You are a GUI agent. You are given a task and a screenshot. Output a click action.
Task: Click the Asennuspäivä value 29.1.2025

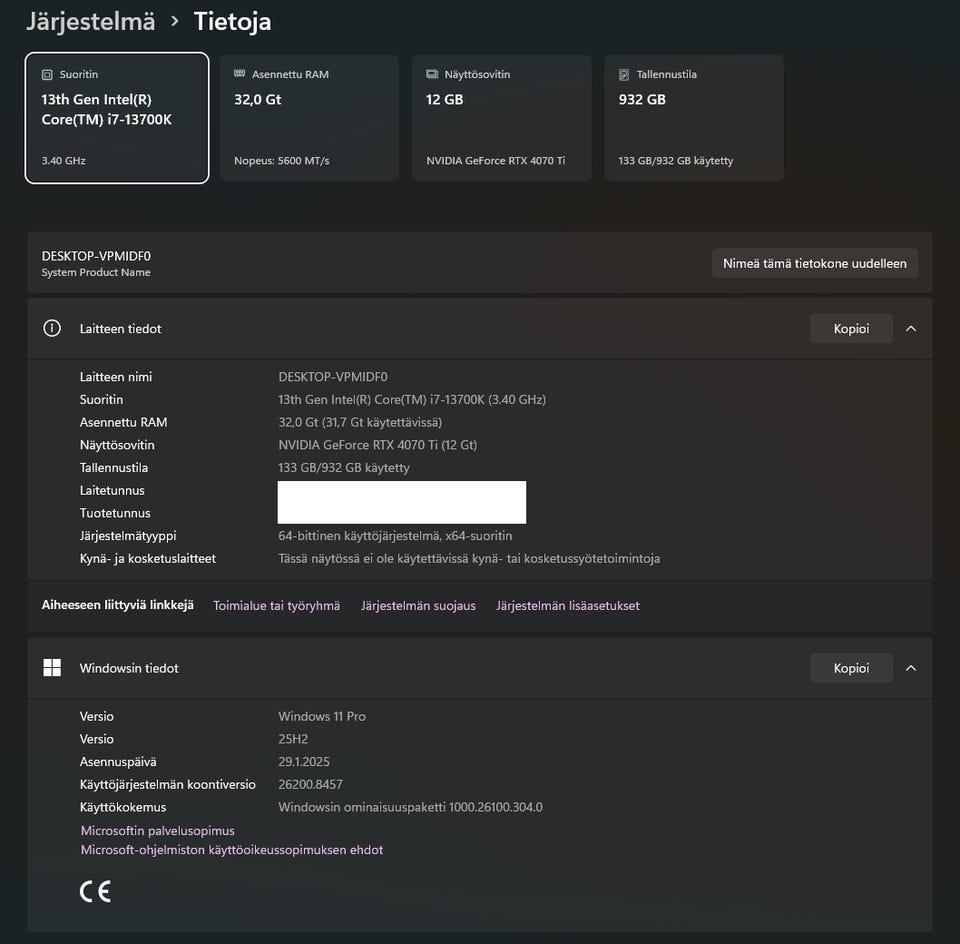304,761
